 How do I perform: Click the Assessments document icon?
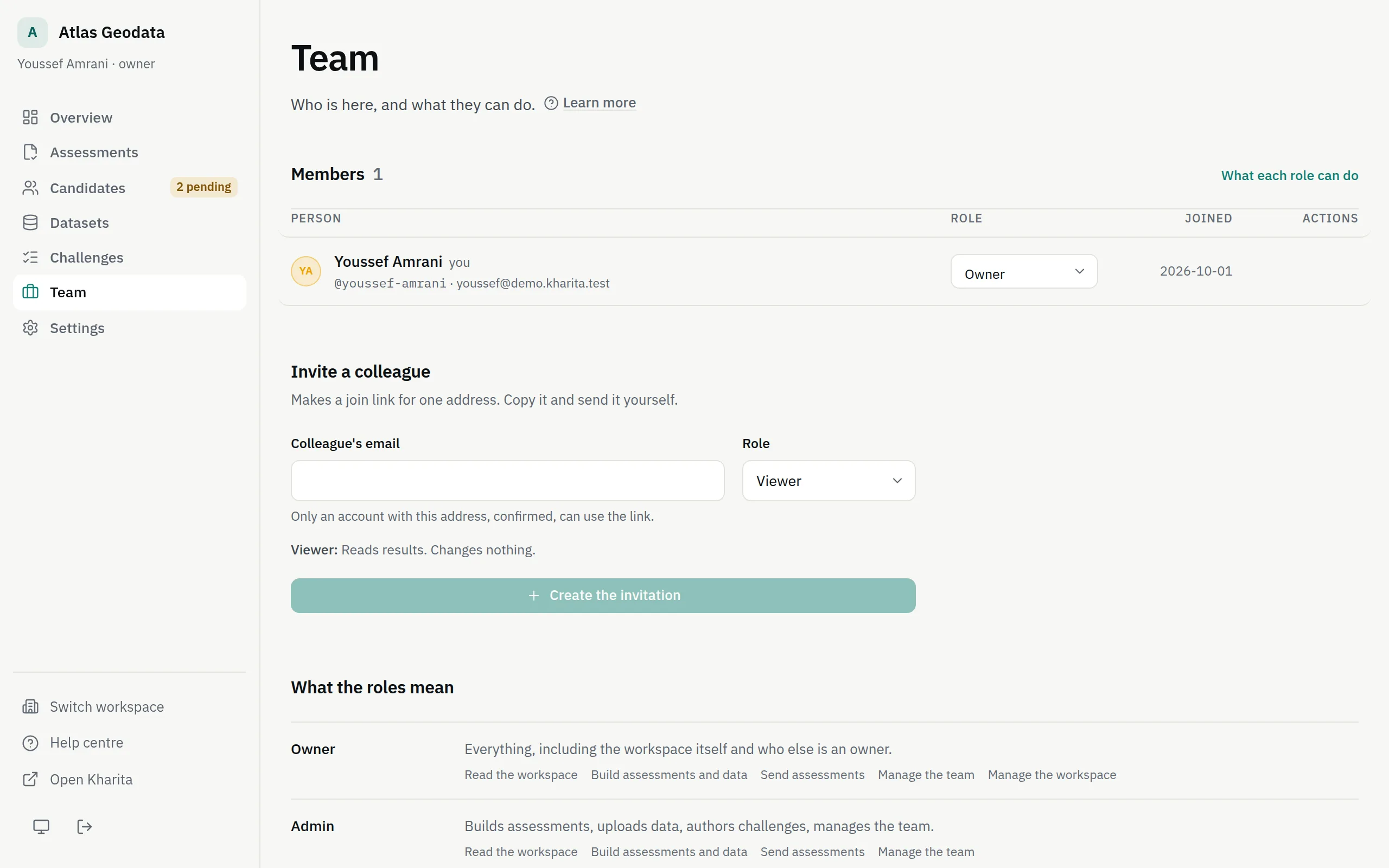[30, 152]
